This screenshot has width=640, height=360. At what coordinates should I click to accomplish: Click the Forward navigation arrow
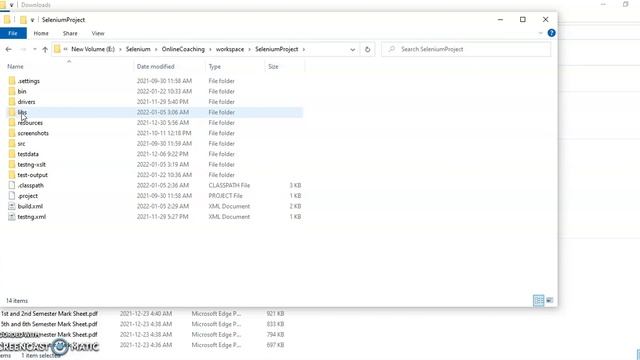23,49
